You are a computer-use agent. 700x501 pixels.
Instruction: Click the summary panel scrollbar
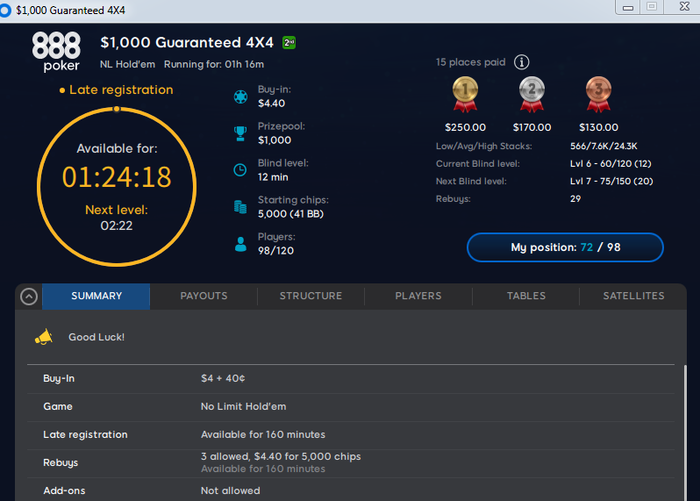[685, 432]
